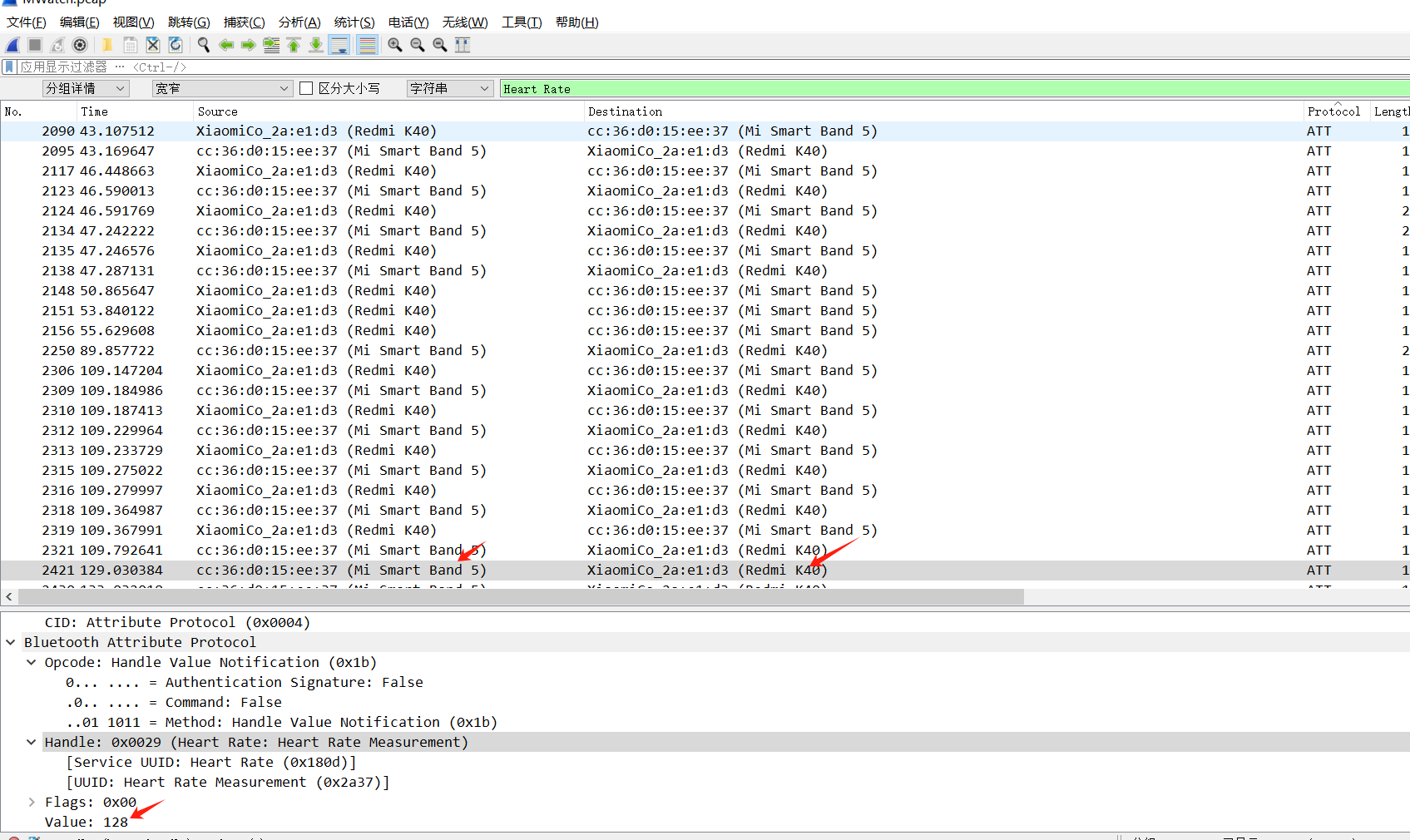Open the 帮助(H) menu
This screenshot has width=1410, height=840.
(x=577, y=22)
